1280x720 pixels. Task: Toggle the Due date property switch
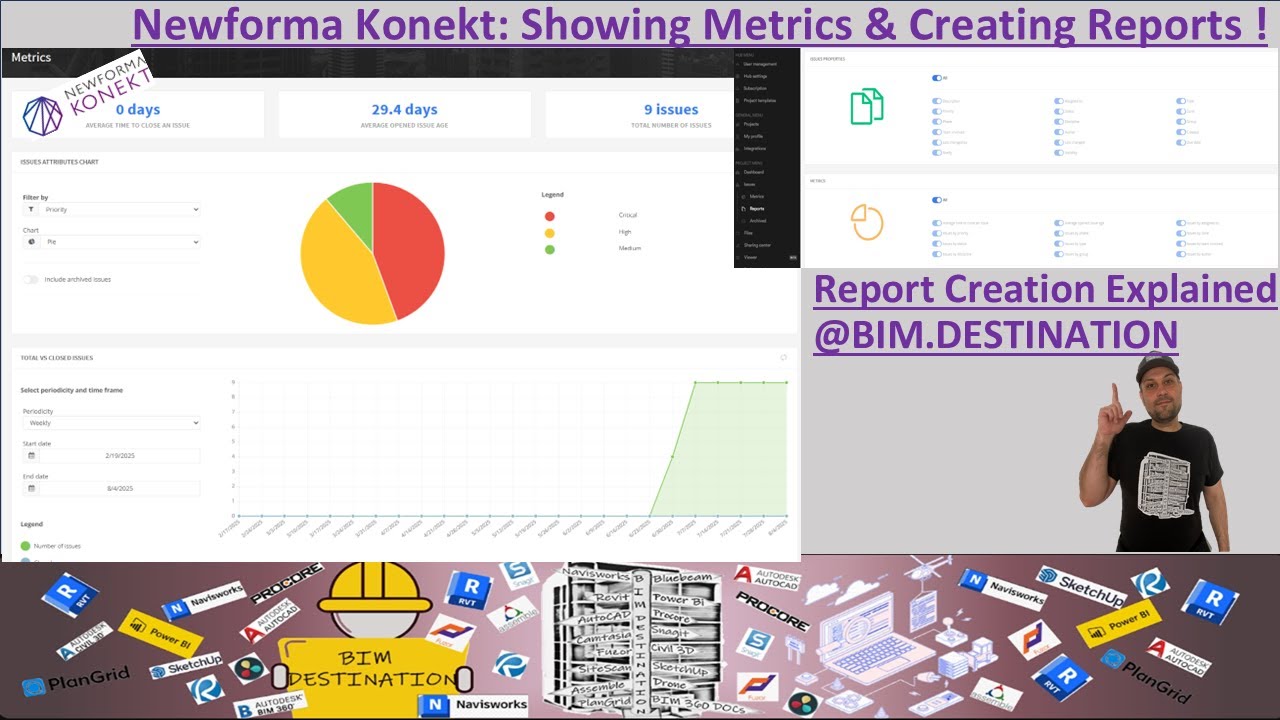1181,143
